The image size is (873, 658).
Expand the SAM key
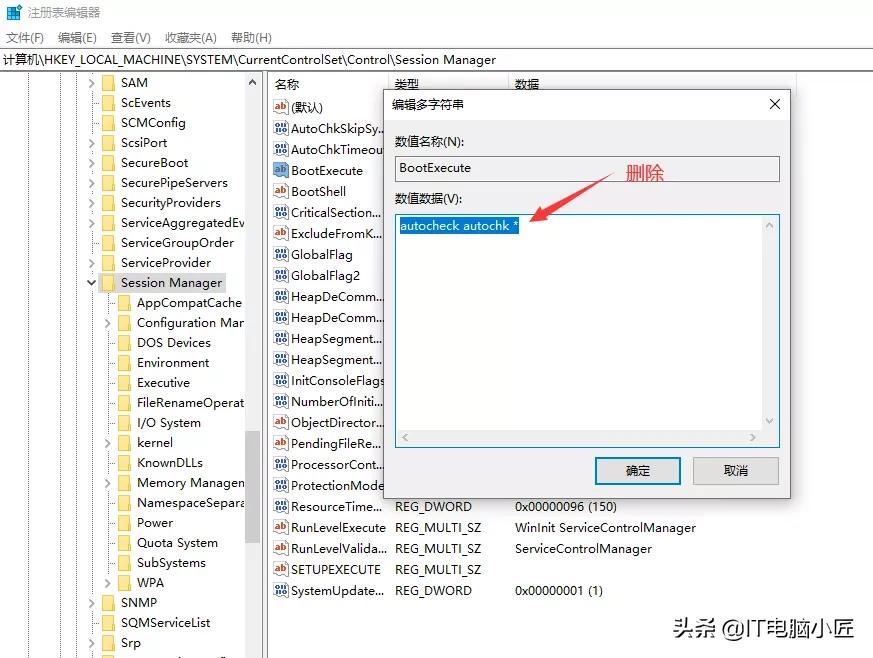click(91, 83)
